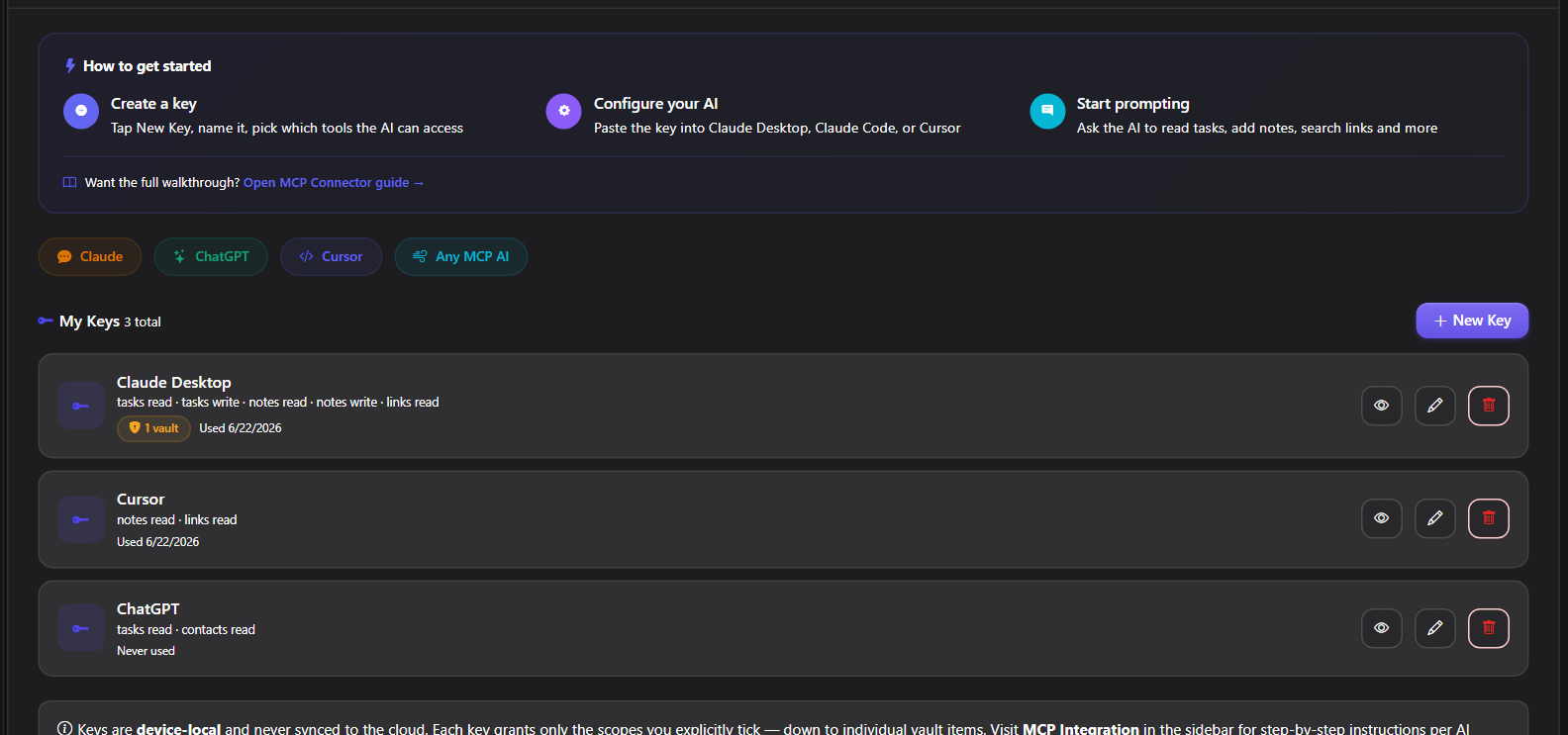Click the '3 total' count text
The height and width of the screenshot is (735, 1568).
143,322
